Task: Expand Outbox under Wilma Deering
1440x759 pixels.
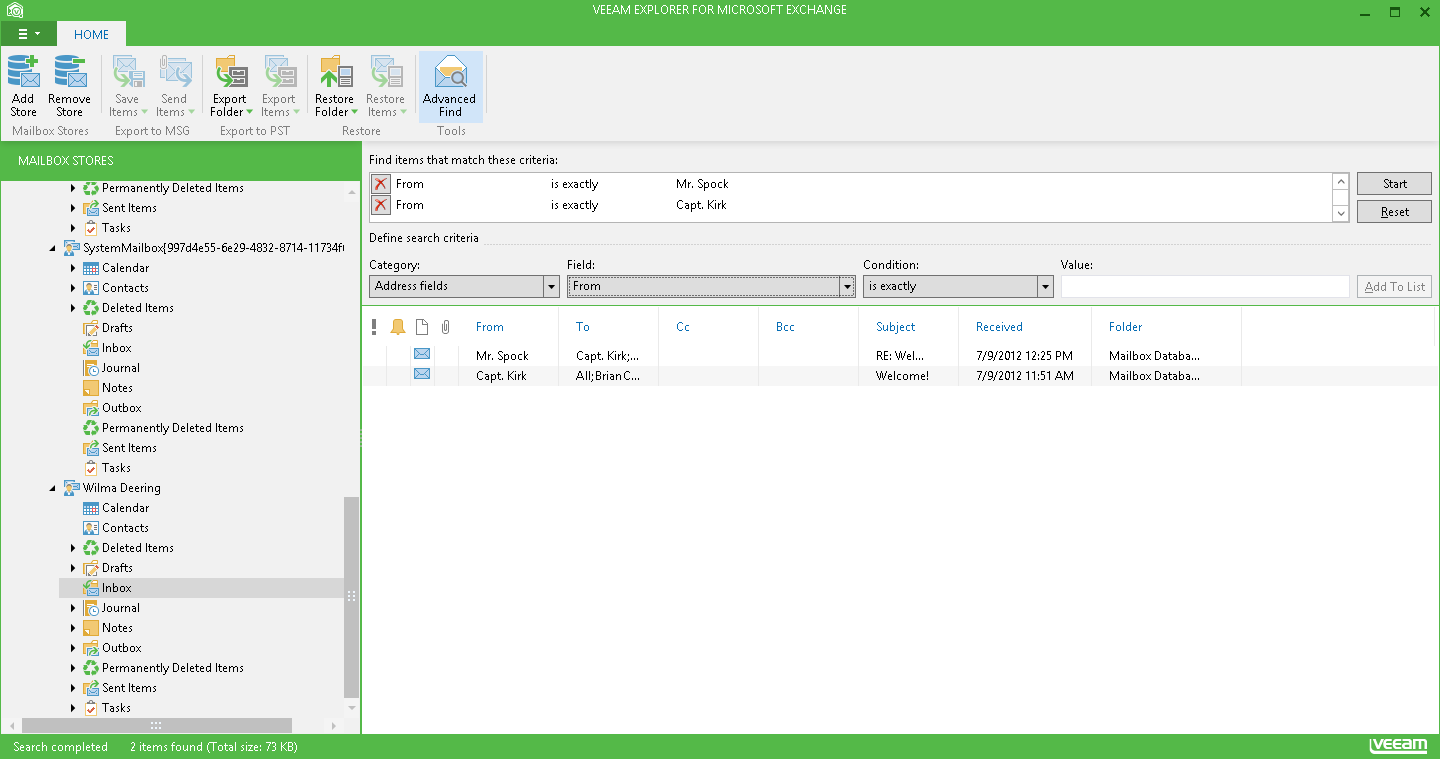Action: pyautogui.click(x=73, y=648)
